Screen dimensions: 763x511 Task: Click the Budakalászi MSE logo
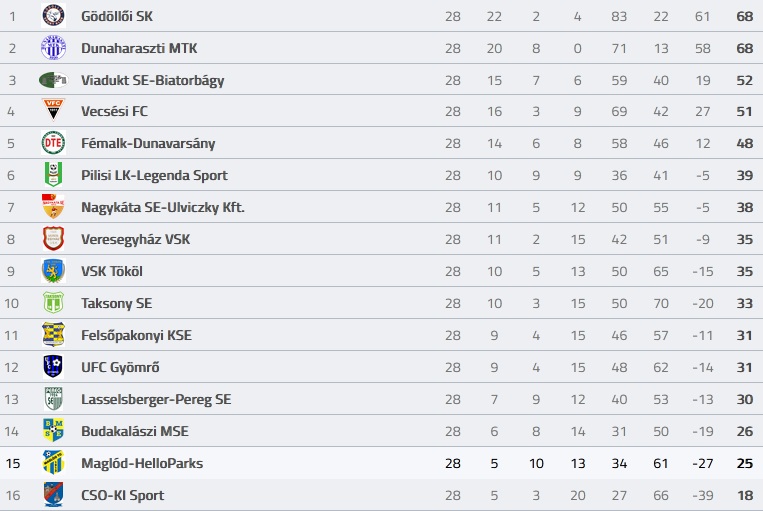tap(53, 430)
